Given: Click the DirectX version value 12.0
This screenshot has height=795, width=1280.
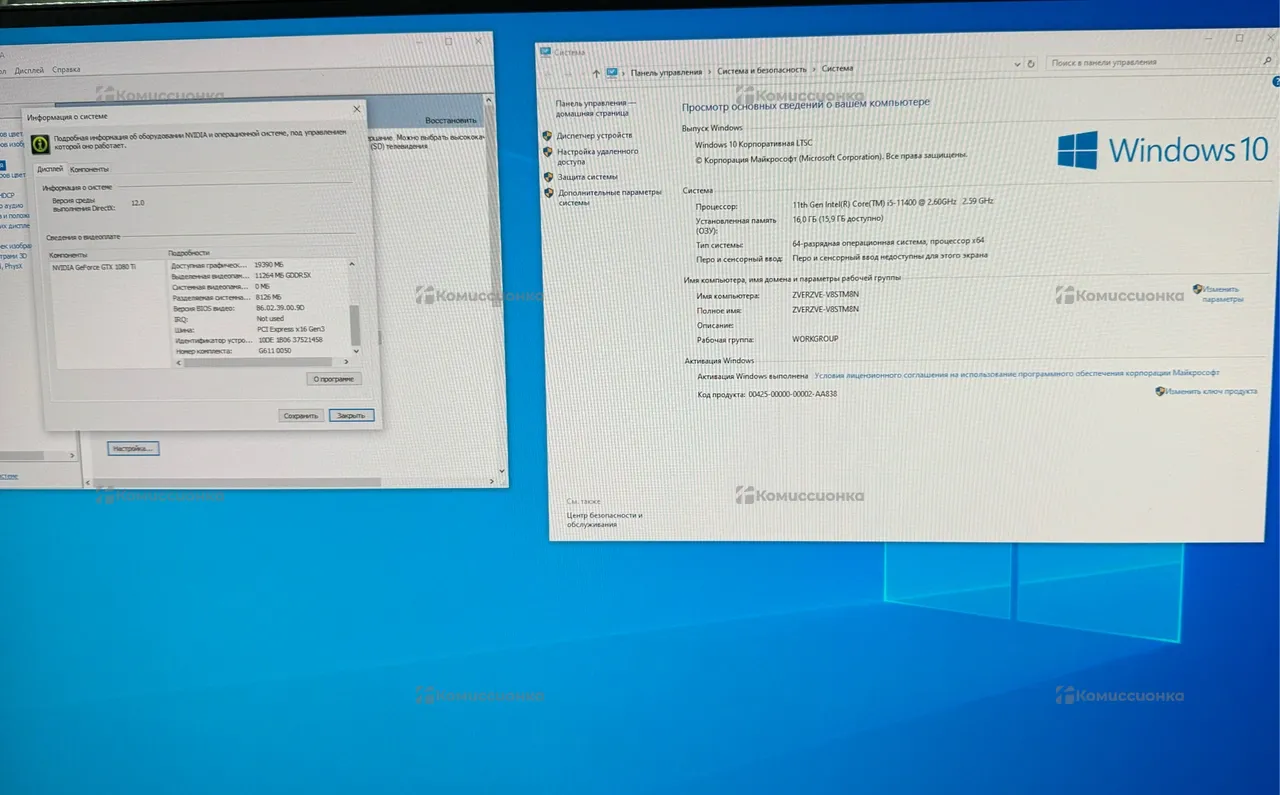Looking at the screenshot, I should pos(138,203).
